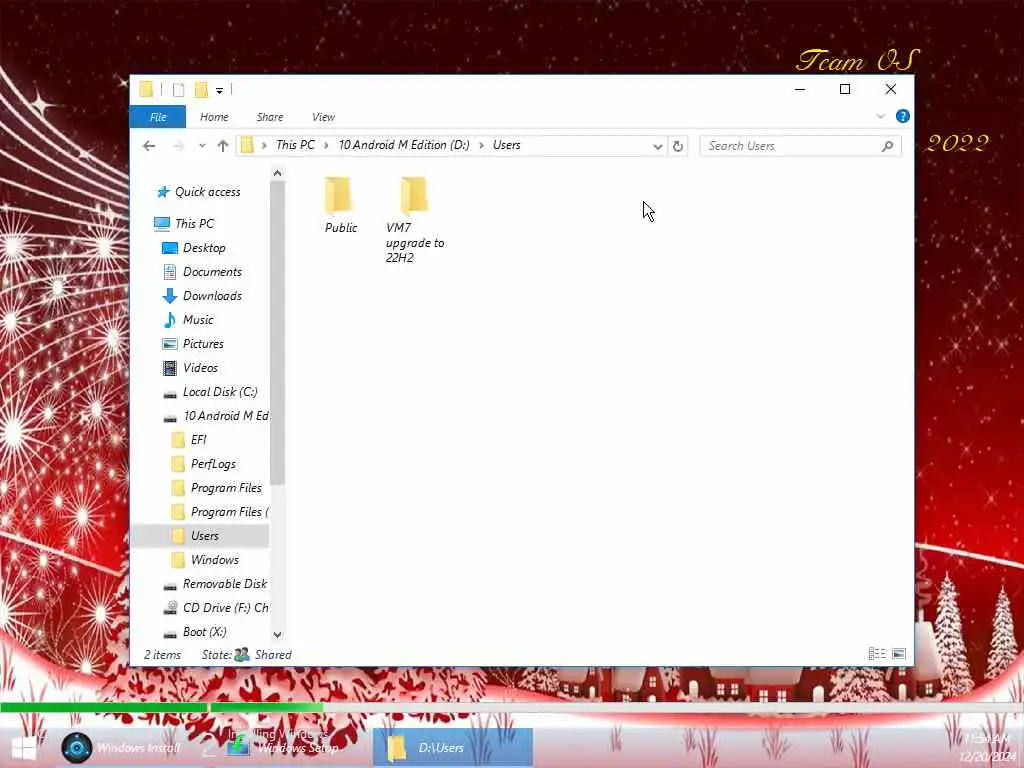Open the VM7 upgrade to 22H2 folder
The width and height of the screenshot is (1024, 768).
[415, 219]
